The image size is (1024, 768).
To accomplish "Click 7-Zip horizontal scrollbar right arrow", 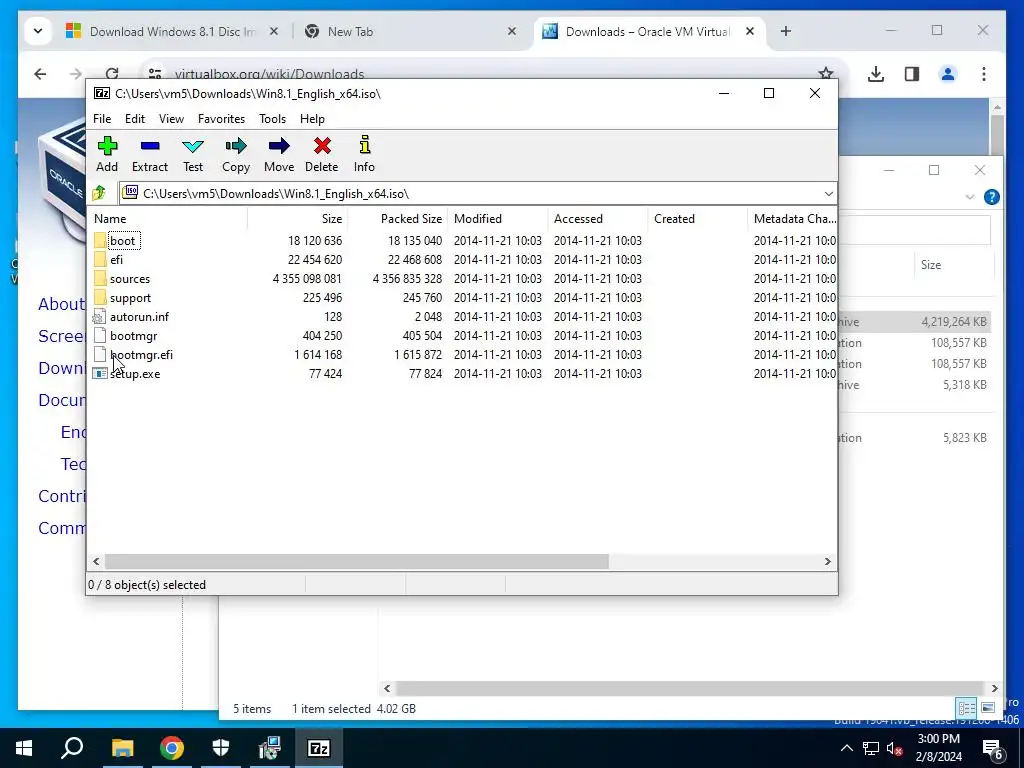I will 828,561.
